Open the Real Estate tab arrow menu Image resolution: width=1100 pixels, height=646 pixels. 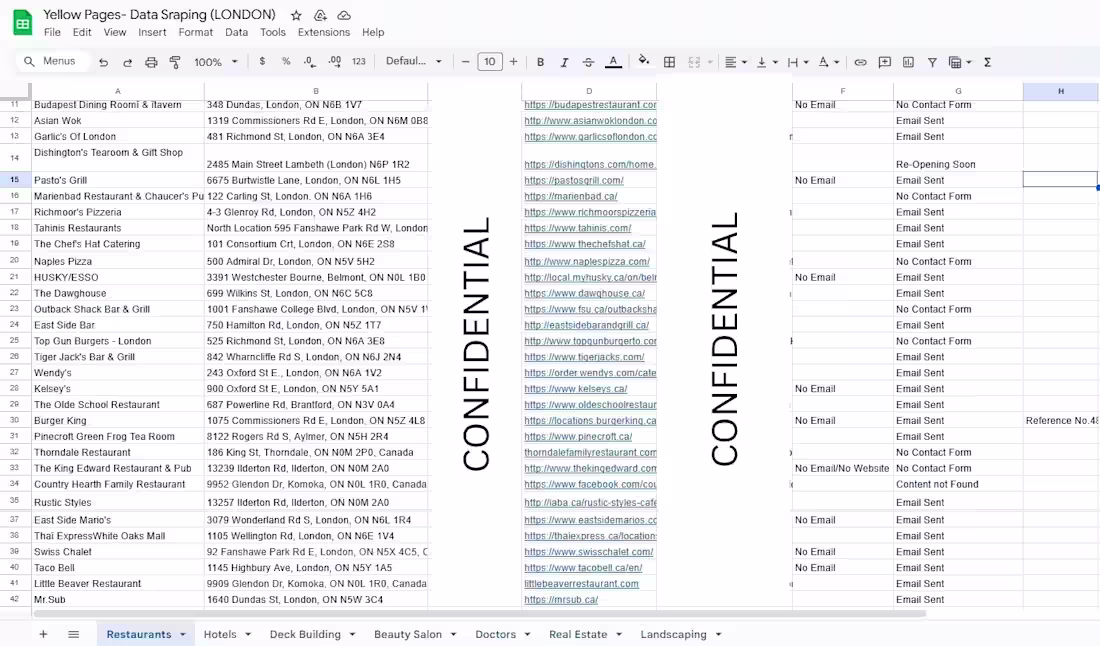[x=619, y=635]
